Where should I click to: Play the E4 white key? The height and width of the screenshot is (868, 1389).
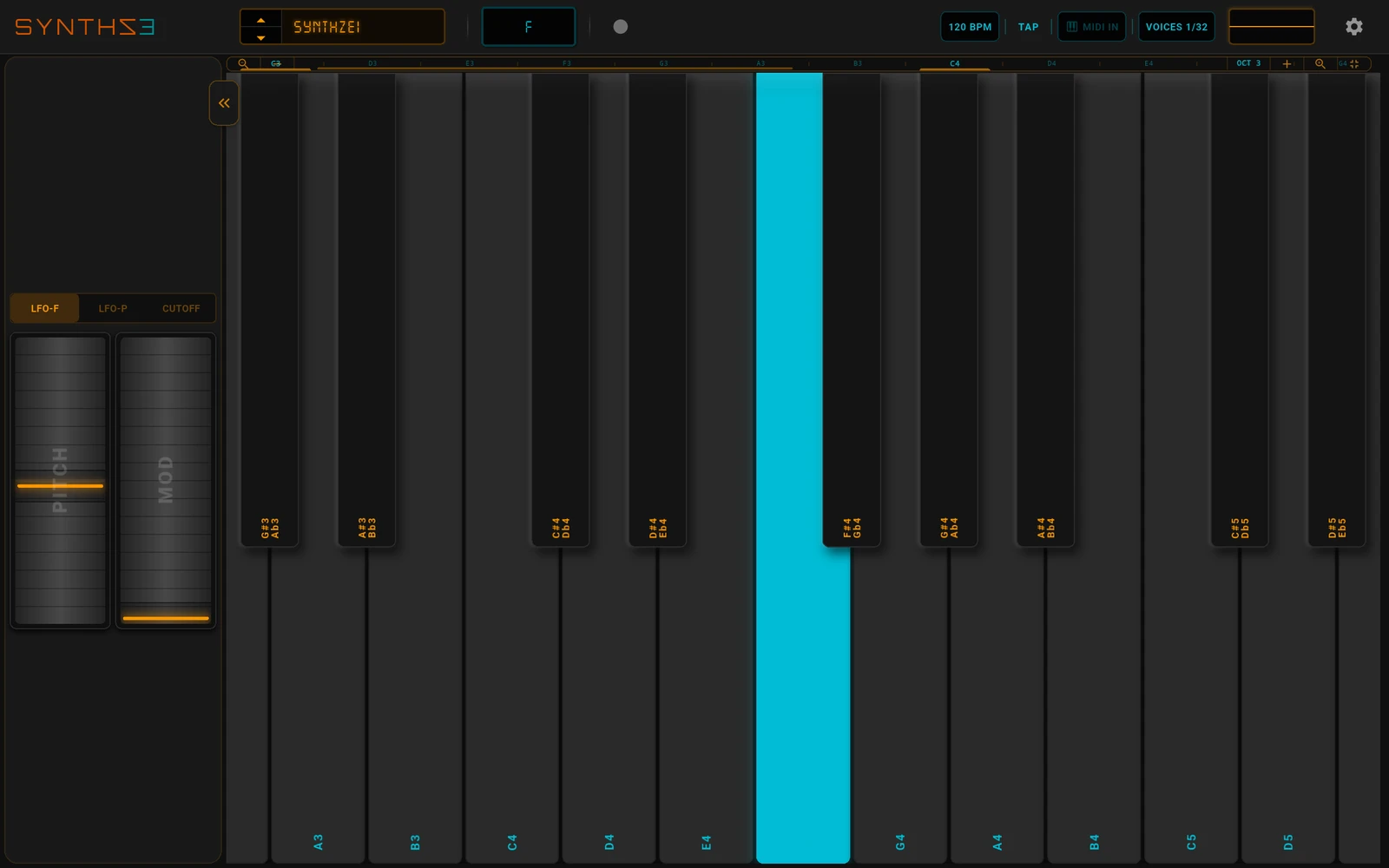pyautogui.click(x=706, y=705)
